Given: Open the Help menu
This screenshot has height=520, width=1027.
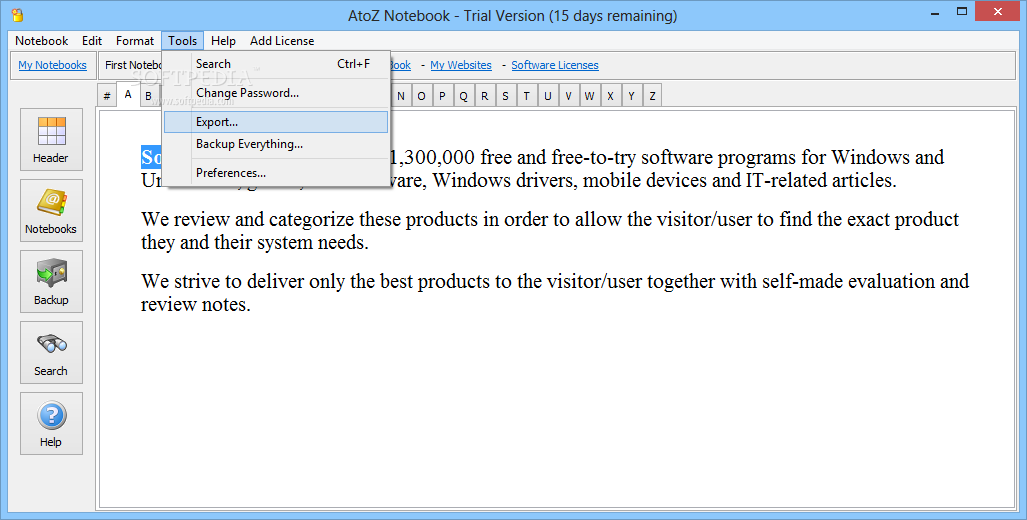Looking at the screenshot, I should point(223,41).
